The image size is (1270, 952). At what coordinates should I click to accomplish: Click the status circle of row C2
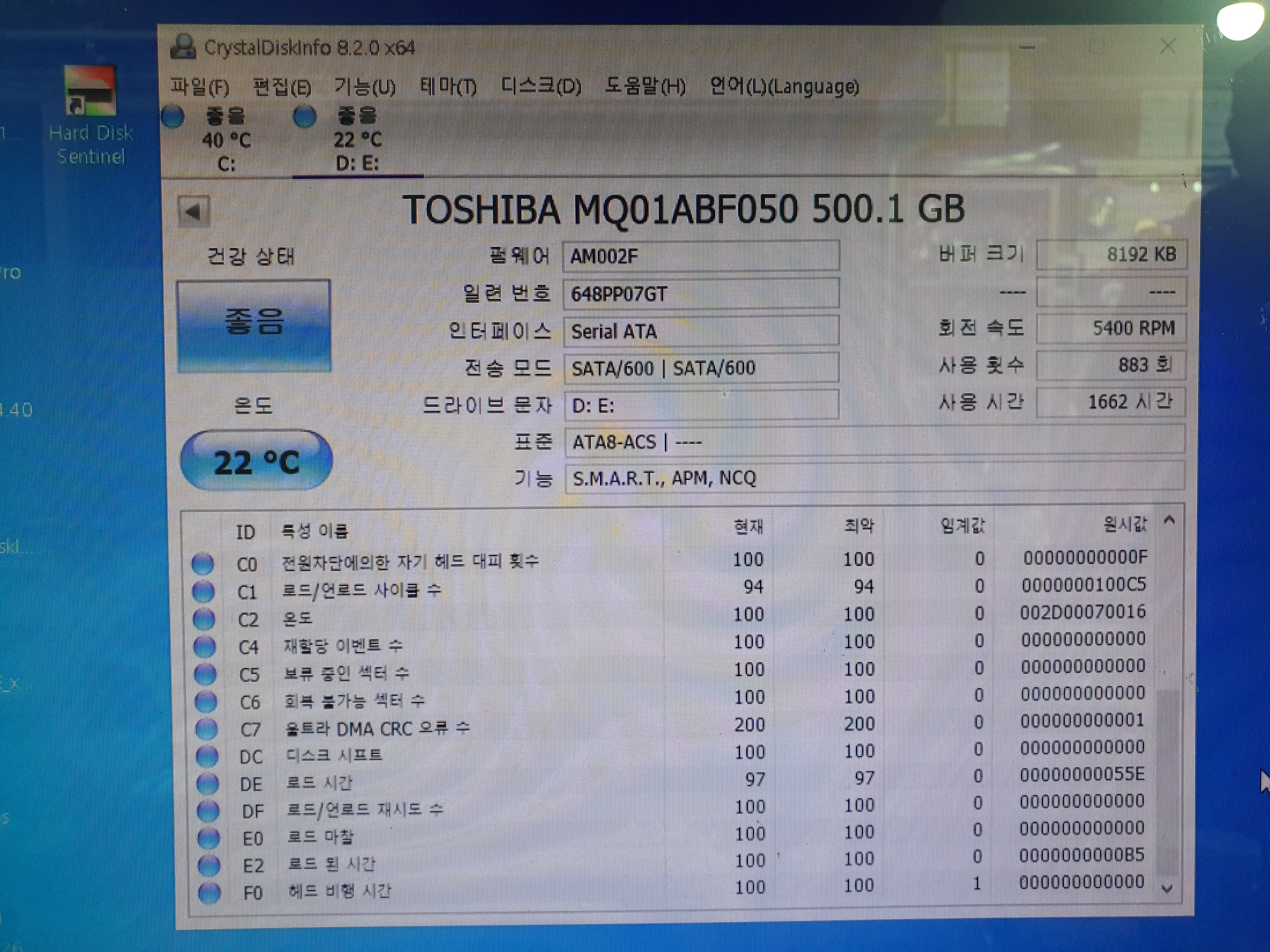204,619
